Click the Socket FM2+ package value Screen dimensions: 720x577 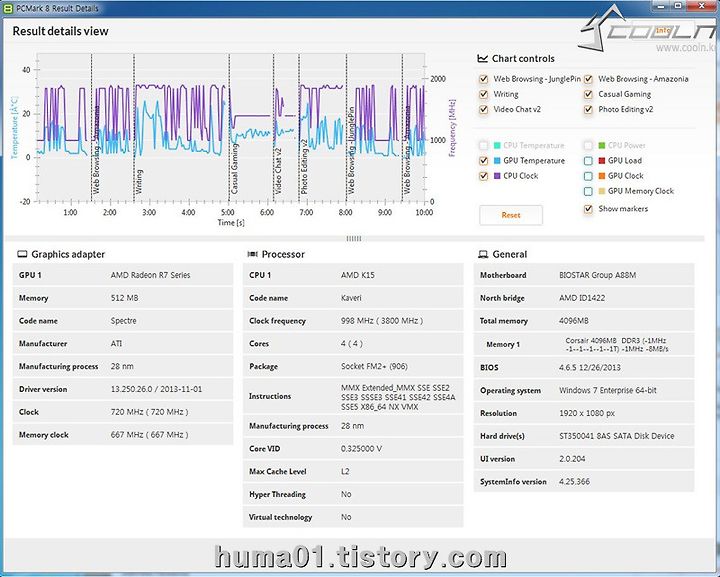(x=374, y=366)
